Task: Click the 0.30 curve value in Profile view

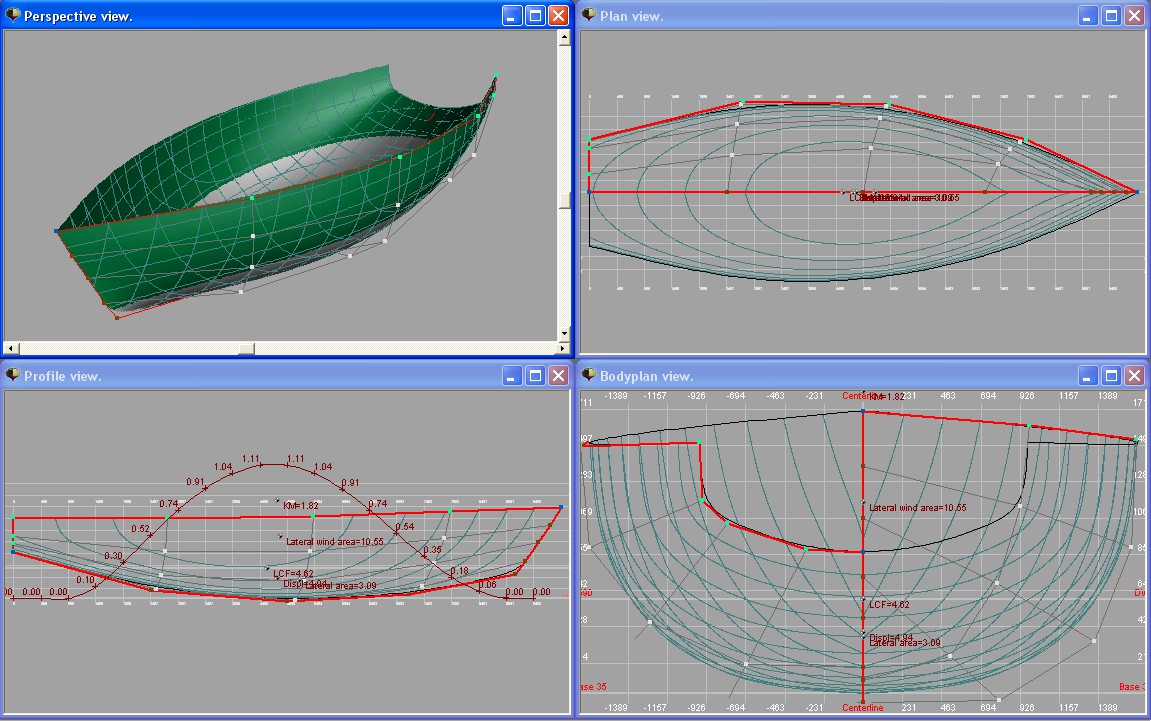Action: (113, 556)
